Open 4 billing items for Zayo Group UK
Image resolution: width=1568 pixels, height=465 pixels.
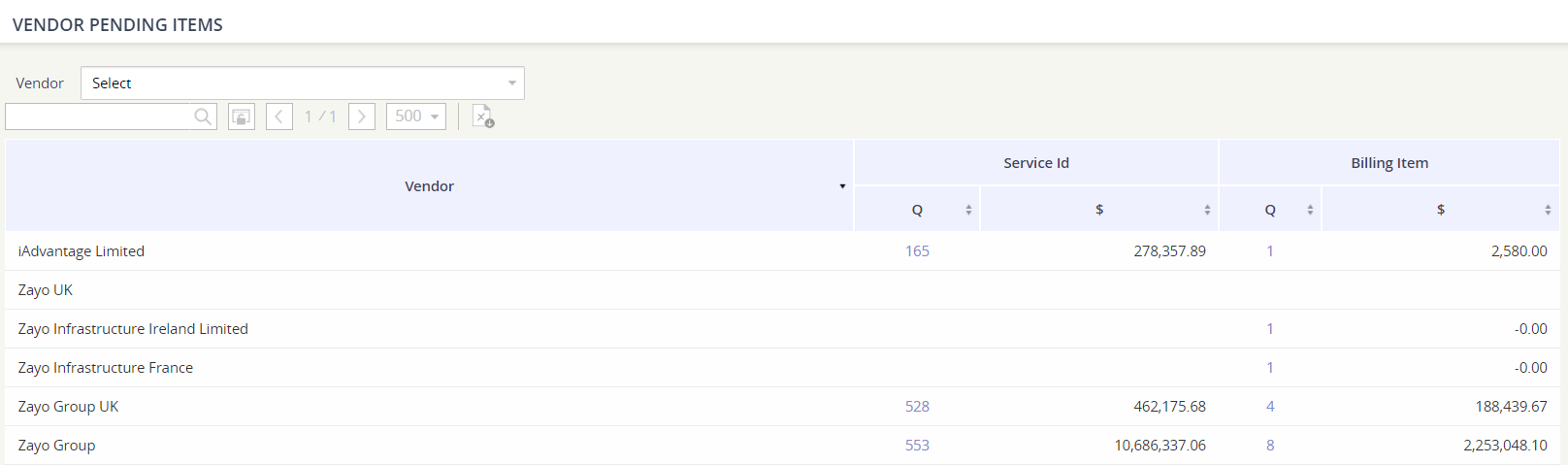click(1270, 406)
